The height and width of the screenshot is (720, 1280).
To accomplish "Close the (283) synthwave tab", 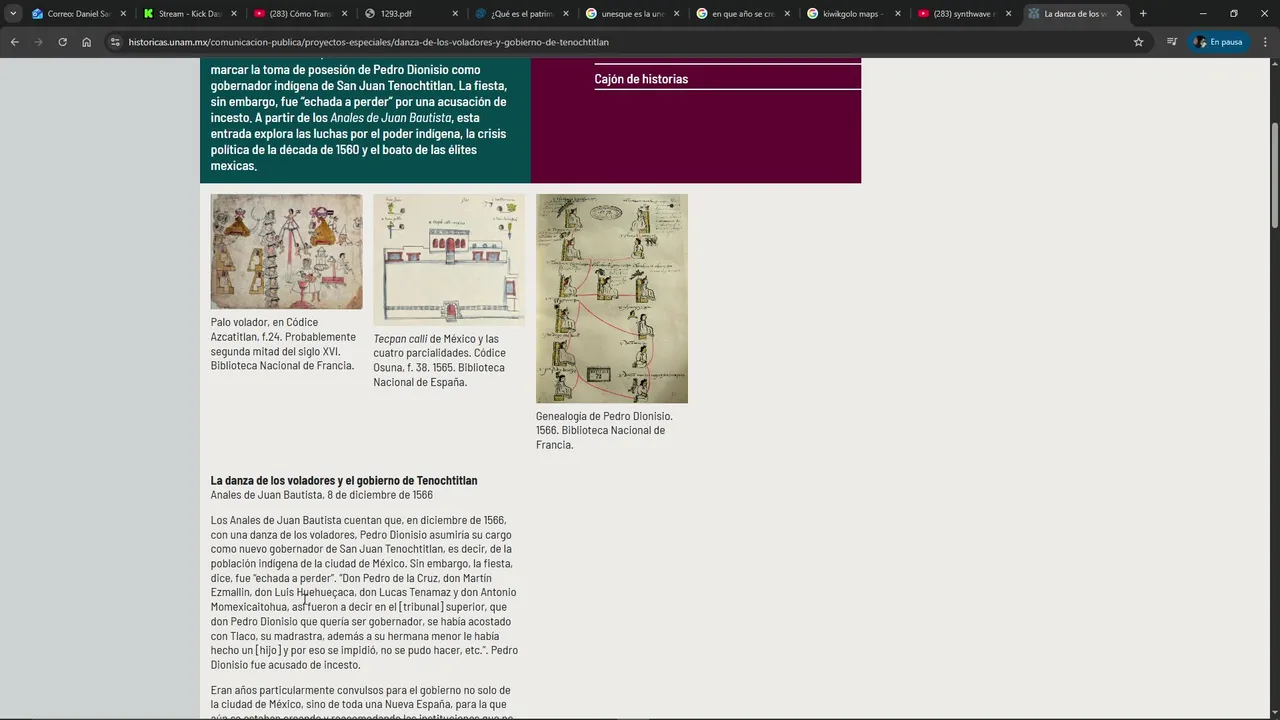I will pyautogui.click(x=1008, y=14).
